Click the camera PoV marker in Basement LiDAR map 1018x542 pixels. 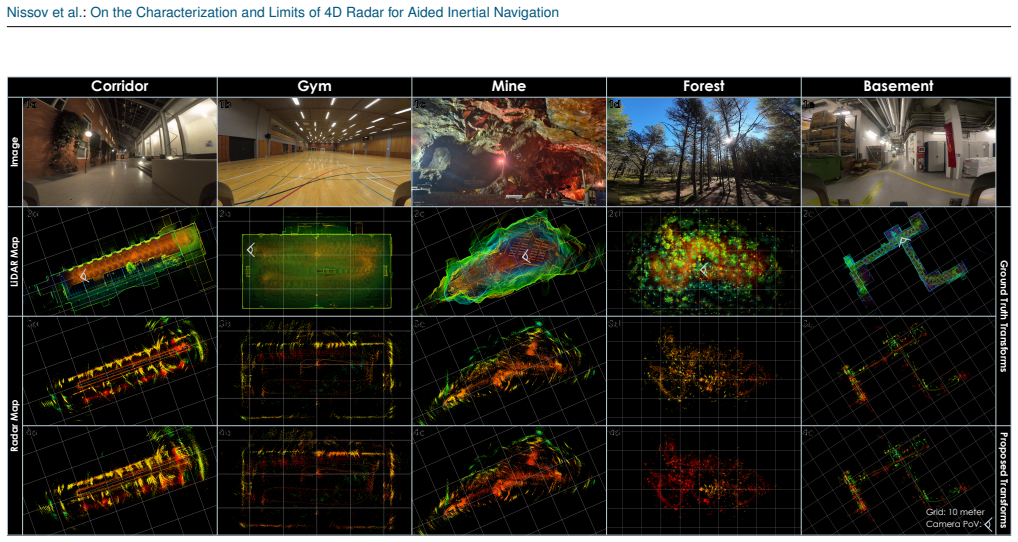pyautogui.click(x=903, y=241)
